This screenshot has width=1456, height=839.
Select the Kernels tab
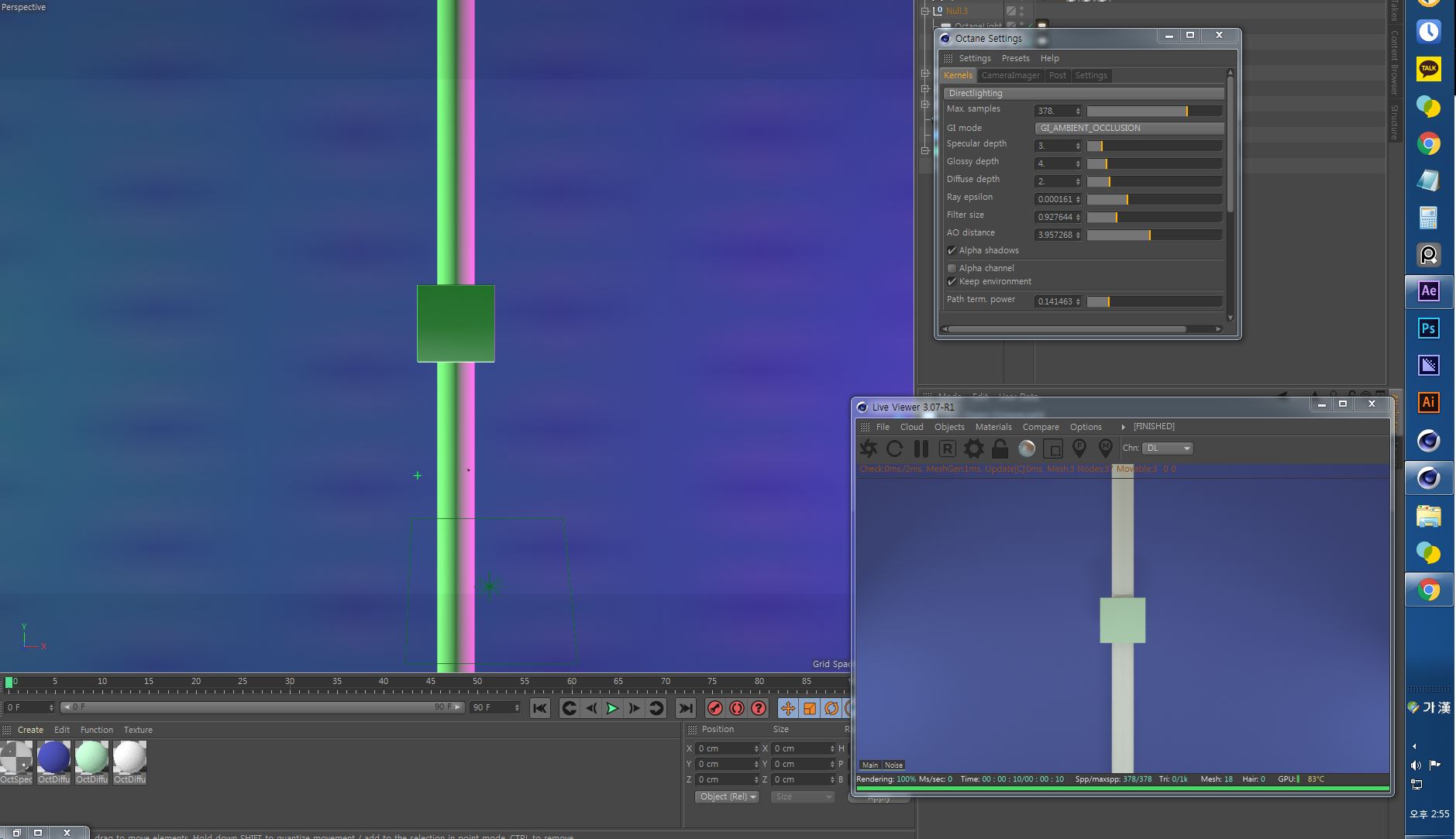[958, 75]
